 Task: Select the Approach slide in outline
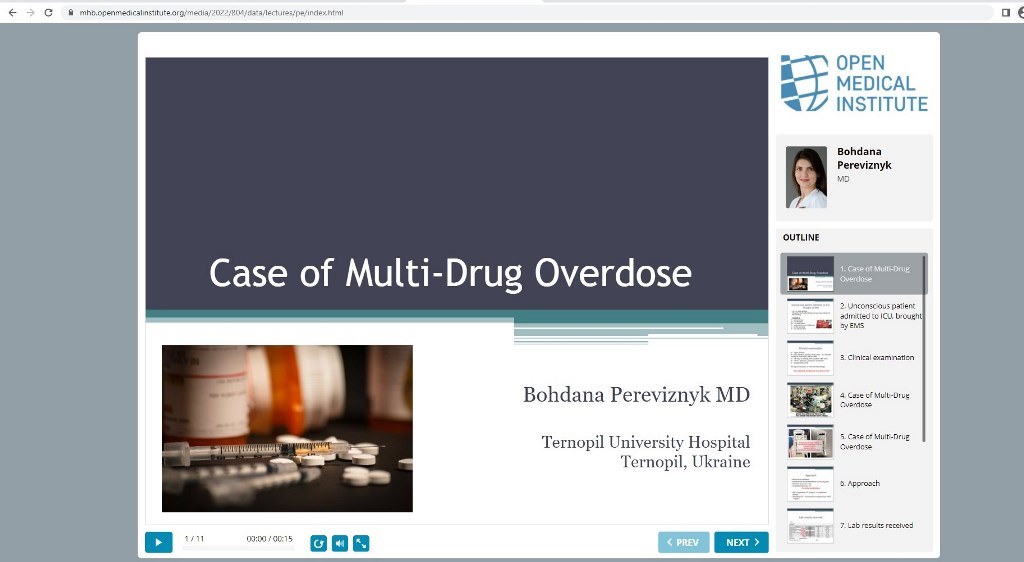(853, 483)
